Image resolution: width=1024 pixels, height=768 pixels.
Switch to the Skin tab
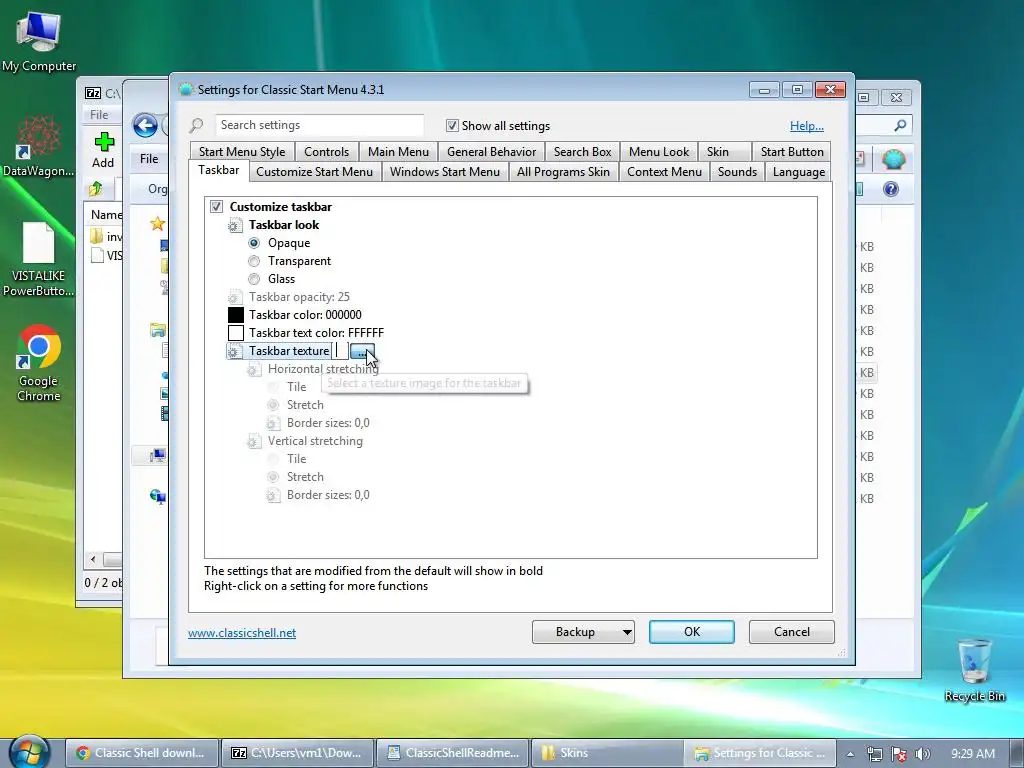click(724, 152)
